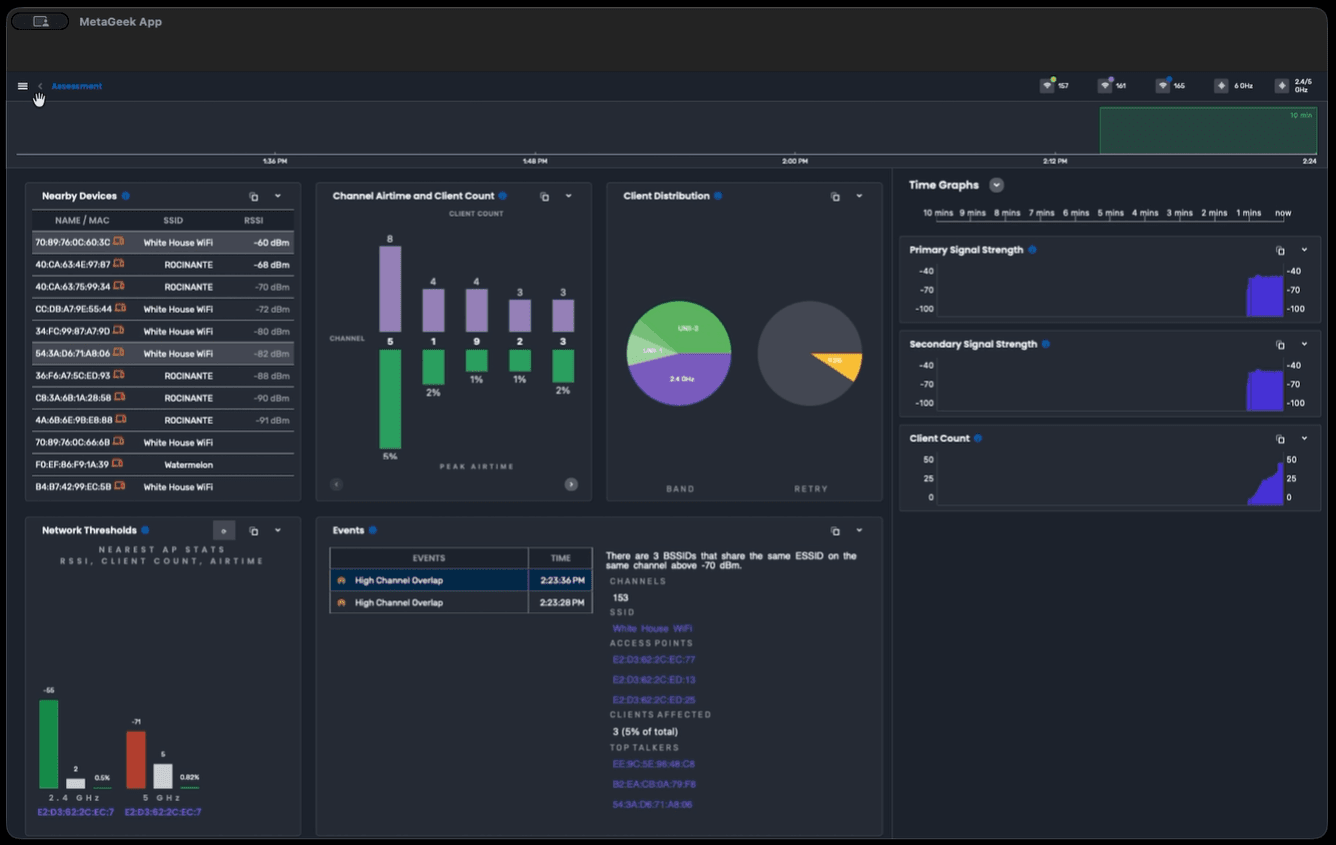1336x845 pixels.
Task: Open the hamburger navigation menu
Action: [22, 85]
